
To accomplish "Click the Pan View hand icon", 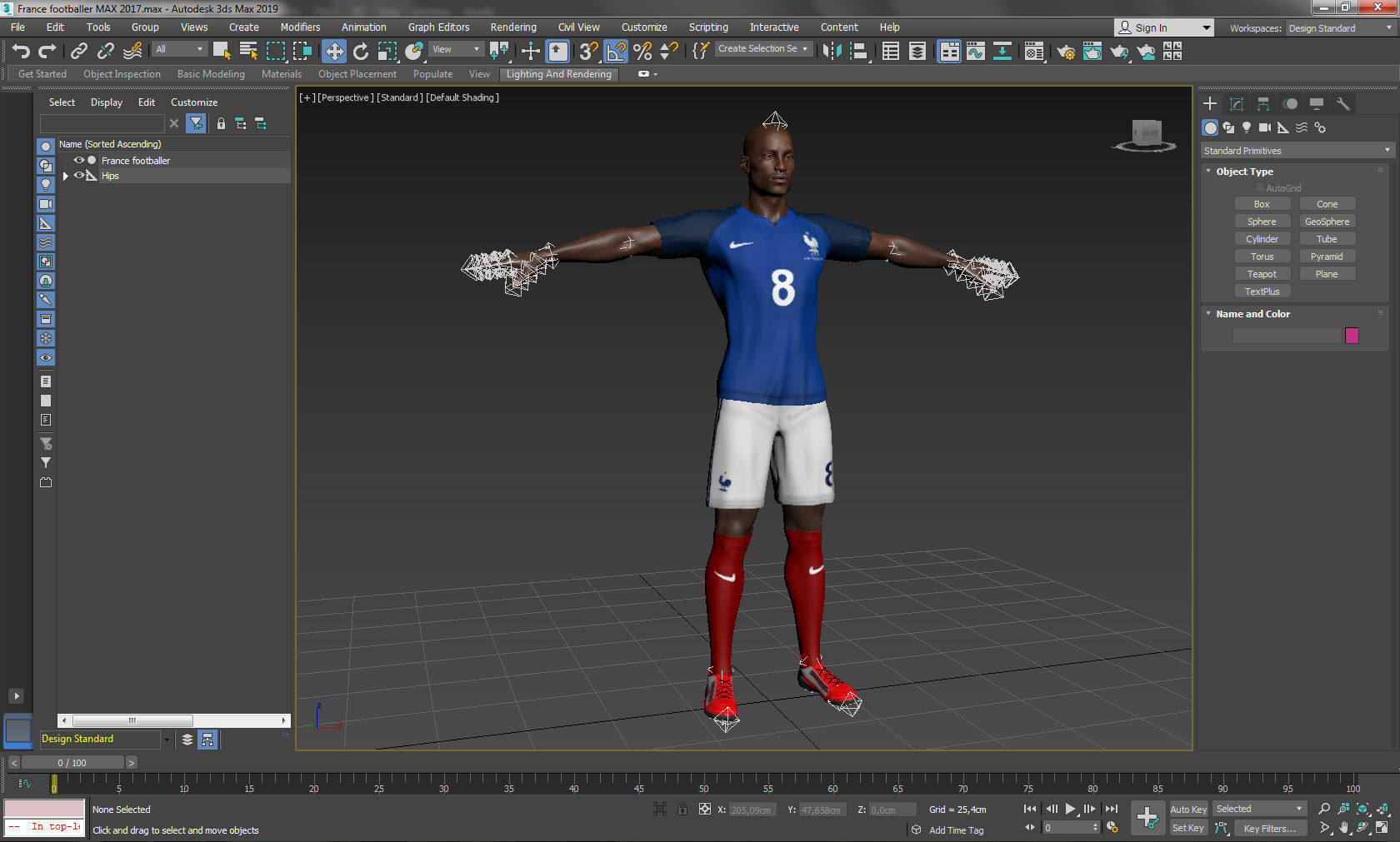I will [1343, 828].
